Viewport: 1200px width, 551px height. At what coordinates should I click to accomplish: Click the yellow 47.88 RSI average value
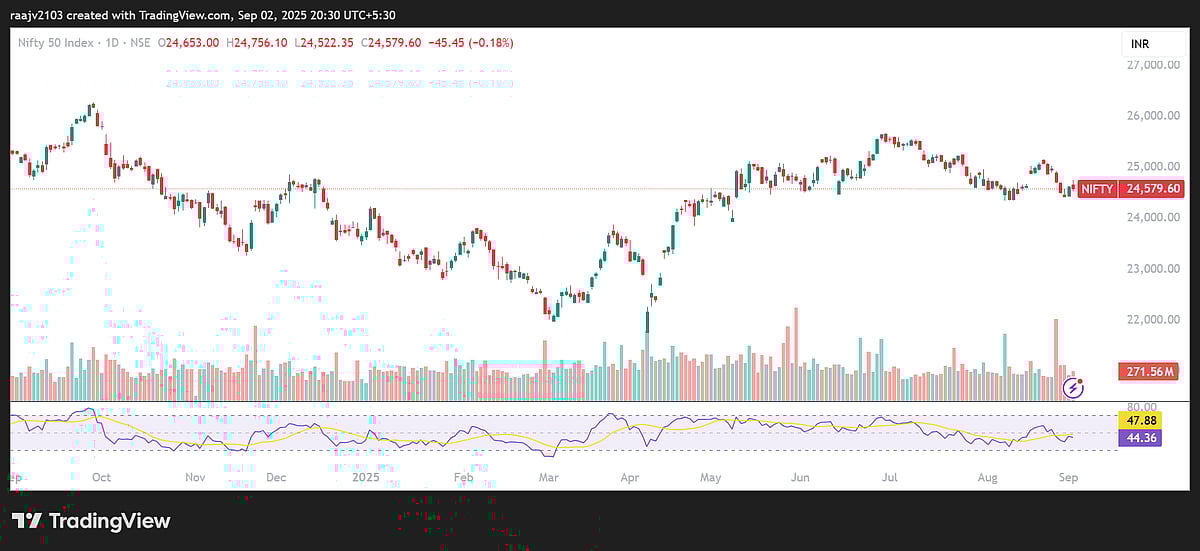tap(1139, 422)
